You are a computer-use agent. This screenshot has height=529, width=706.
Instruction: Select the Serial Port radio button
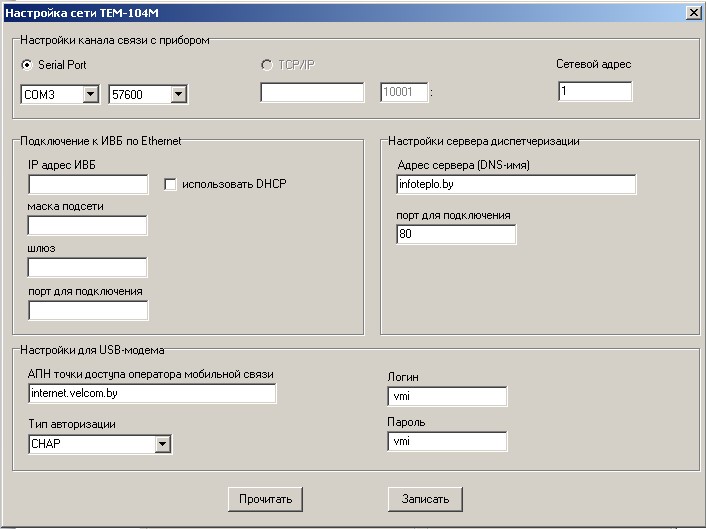tap(27, 65)
